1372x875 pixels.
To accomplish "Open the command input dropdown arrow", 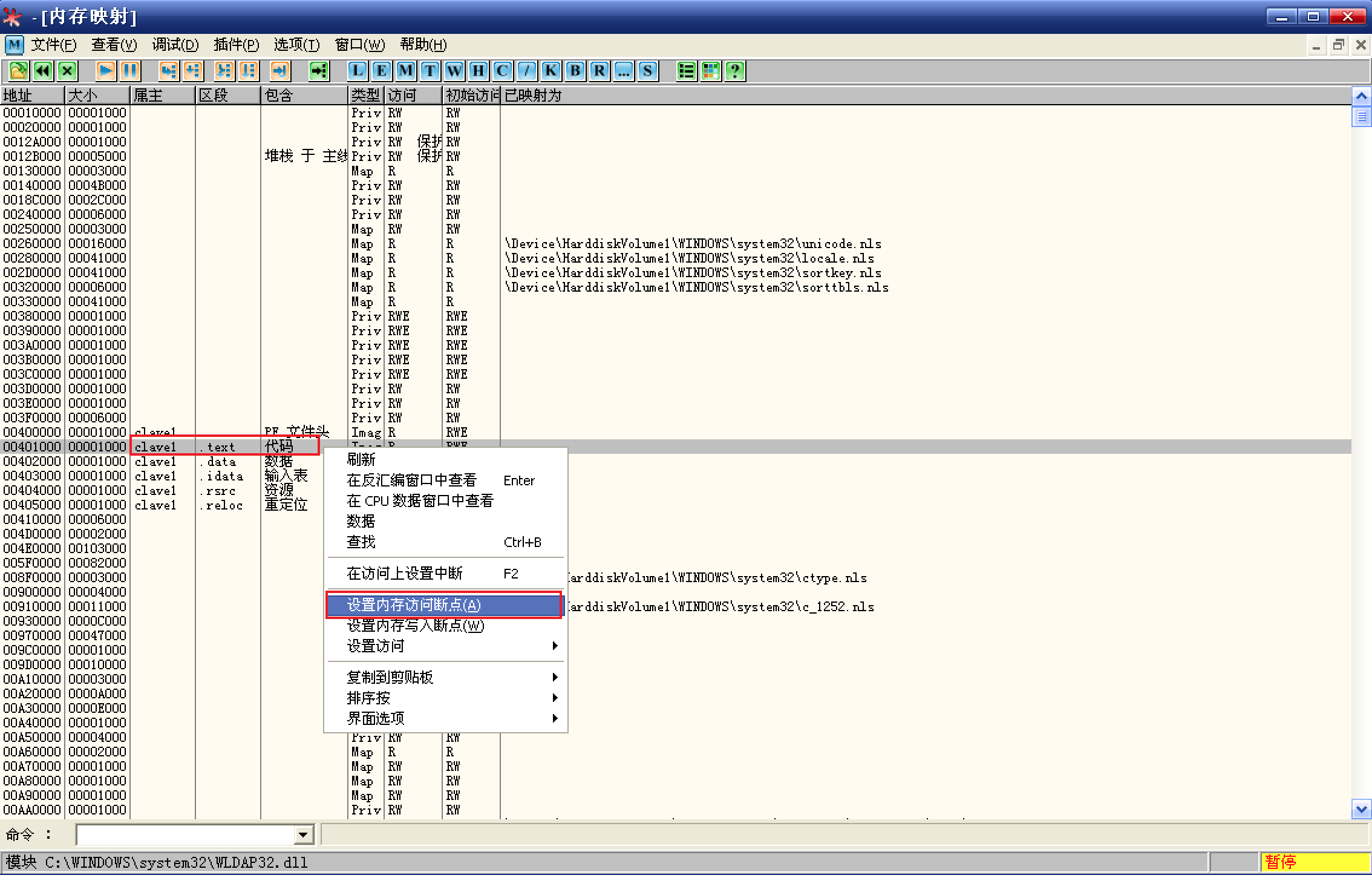I will (x=304, y=836).
